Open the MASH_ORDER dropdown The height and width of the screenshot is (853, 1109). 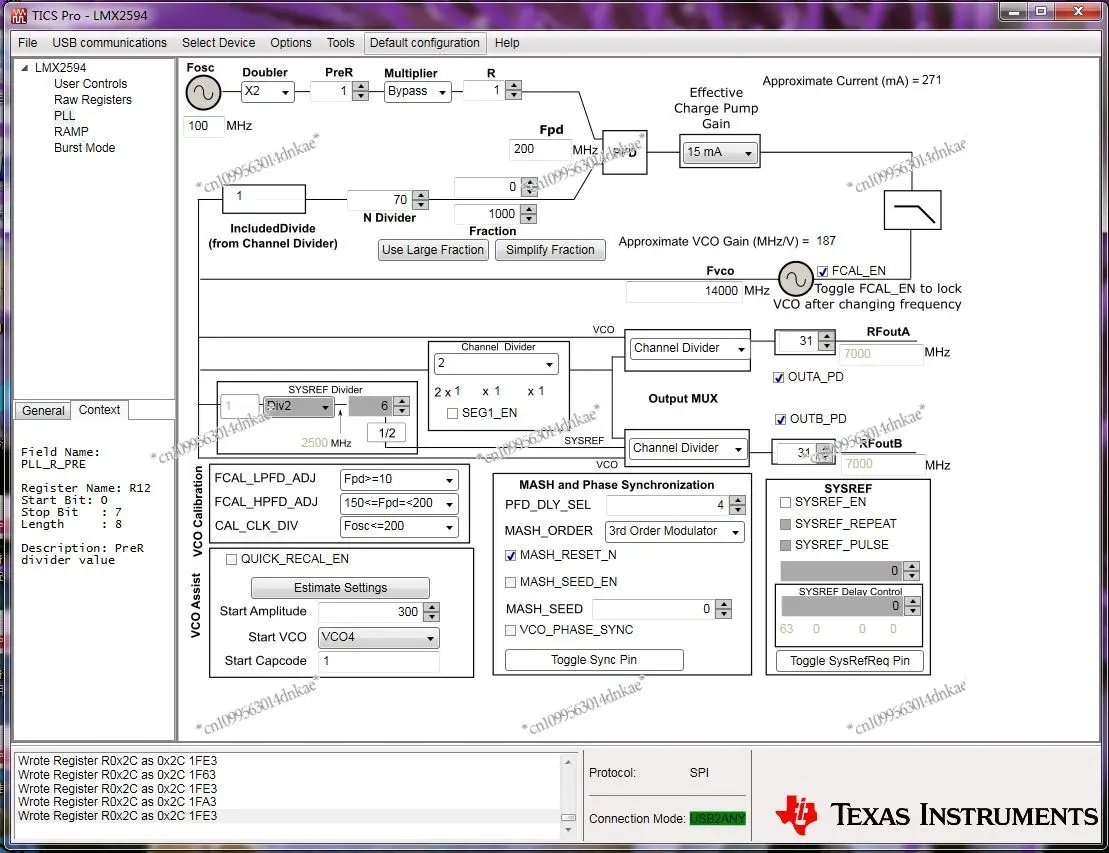pyautogui.click(x=675, y=531)
